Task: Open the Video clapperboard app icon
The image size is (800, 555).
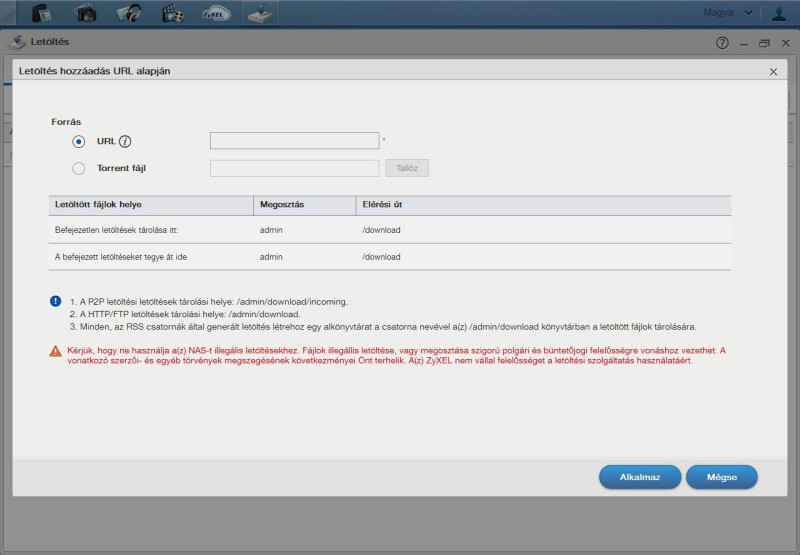Action: pos(173,13)
